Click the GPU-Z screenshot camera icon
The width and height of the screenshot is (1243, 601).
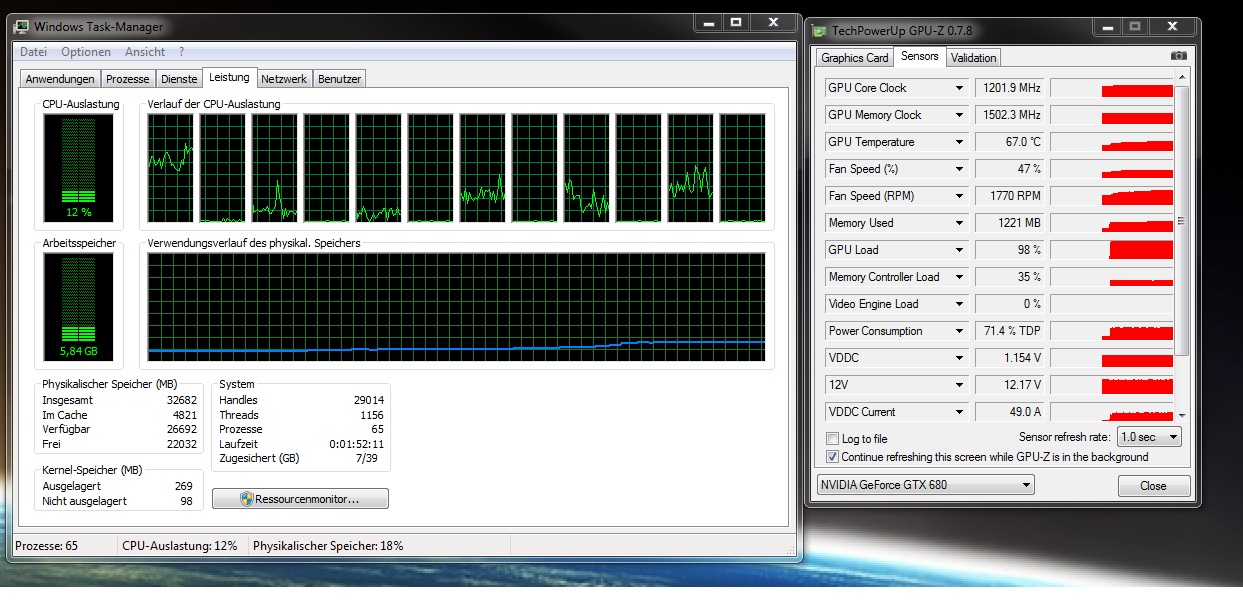click(x=1178, y=57)
